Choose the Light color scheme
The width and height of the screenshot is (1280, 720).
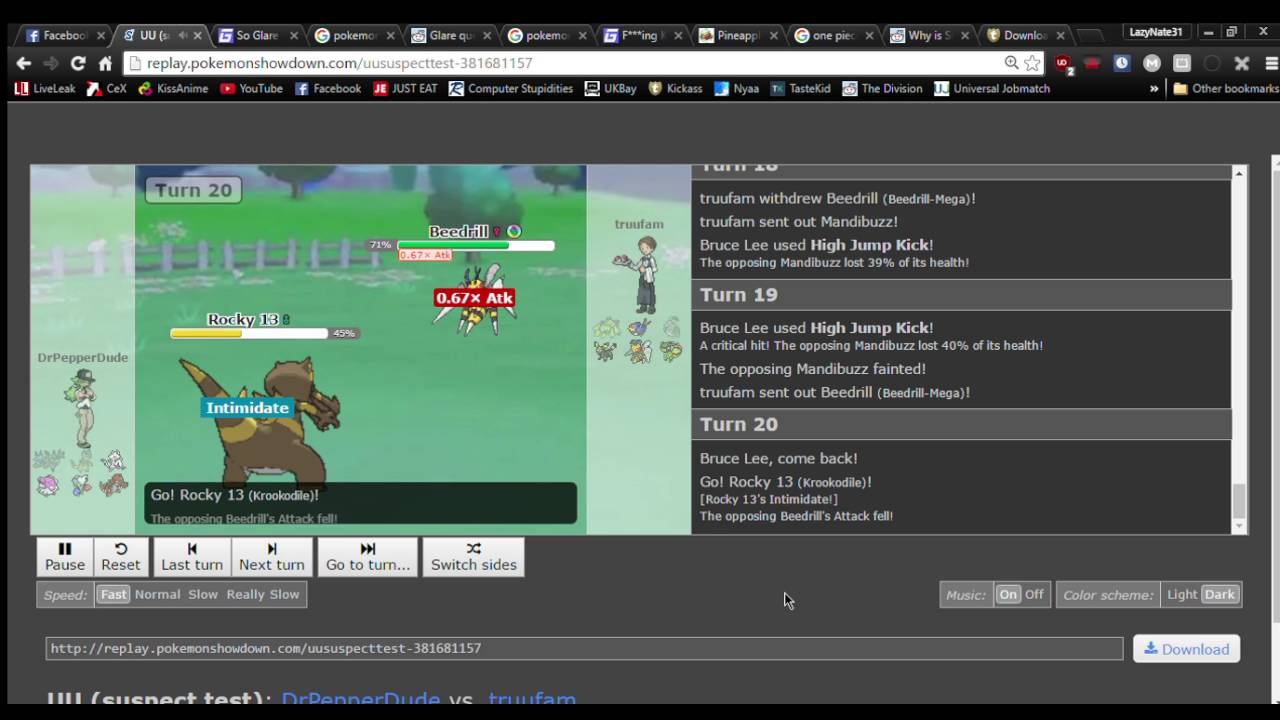tap(1182, 594)
